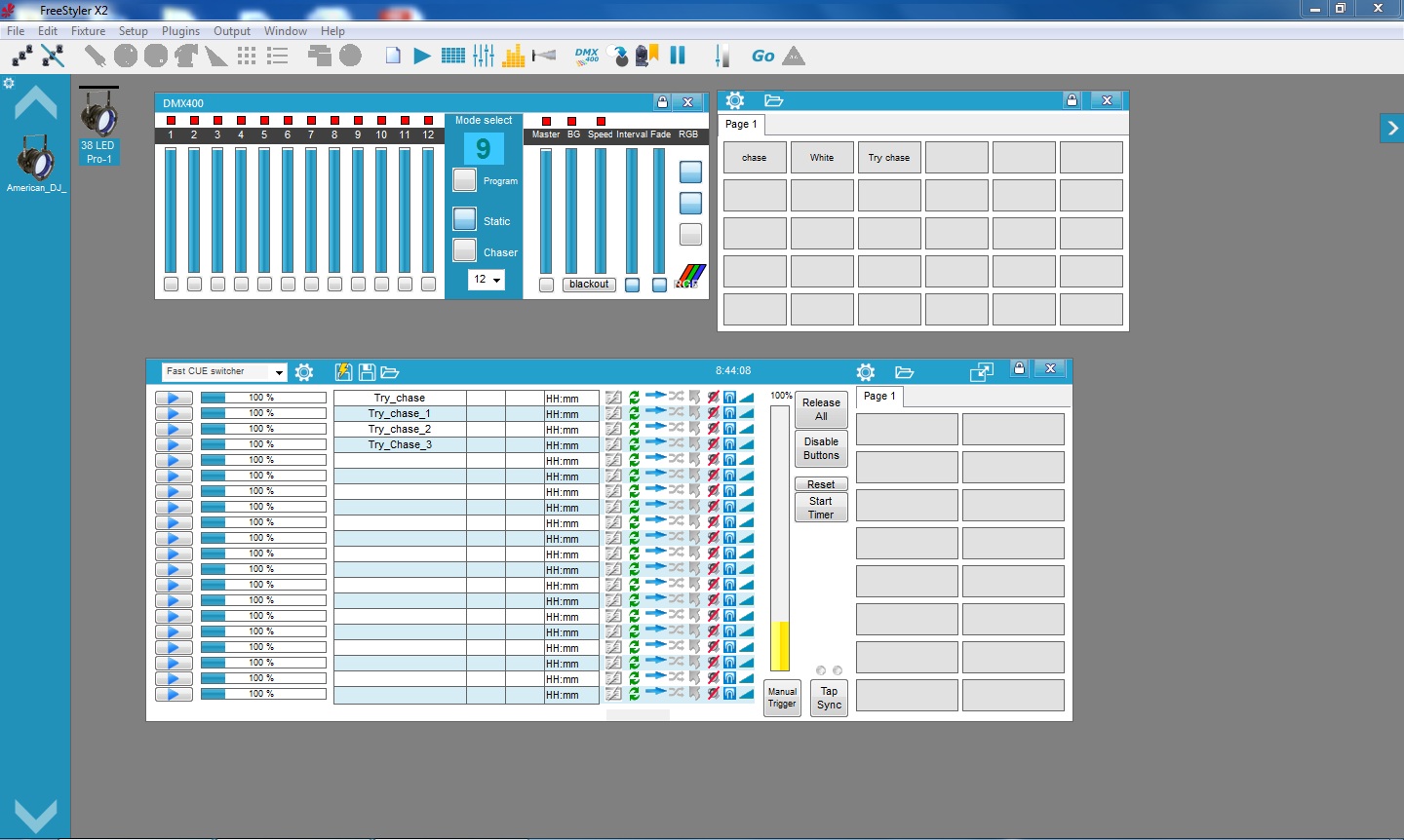Click the Pause all sequences toolbar icon
Viewport: 1404px width, 840px height.
point(678,56)
